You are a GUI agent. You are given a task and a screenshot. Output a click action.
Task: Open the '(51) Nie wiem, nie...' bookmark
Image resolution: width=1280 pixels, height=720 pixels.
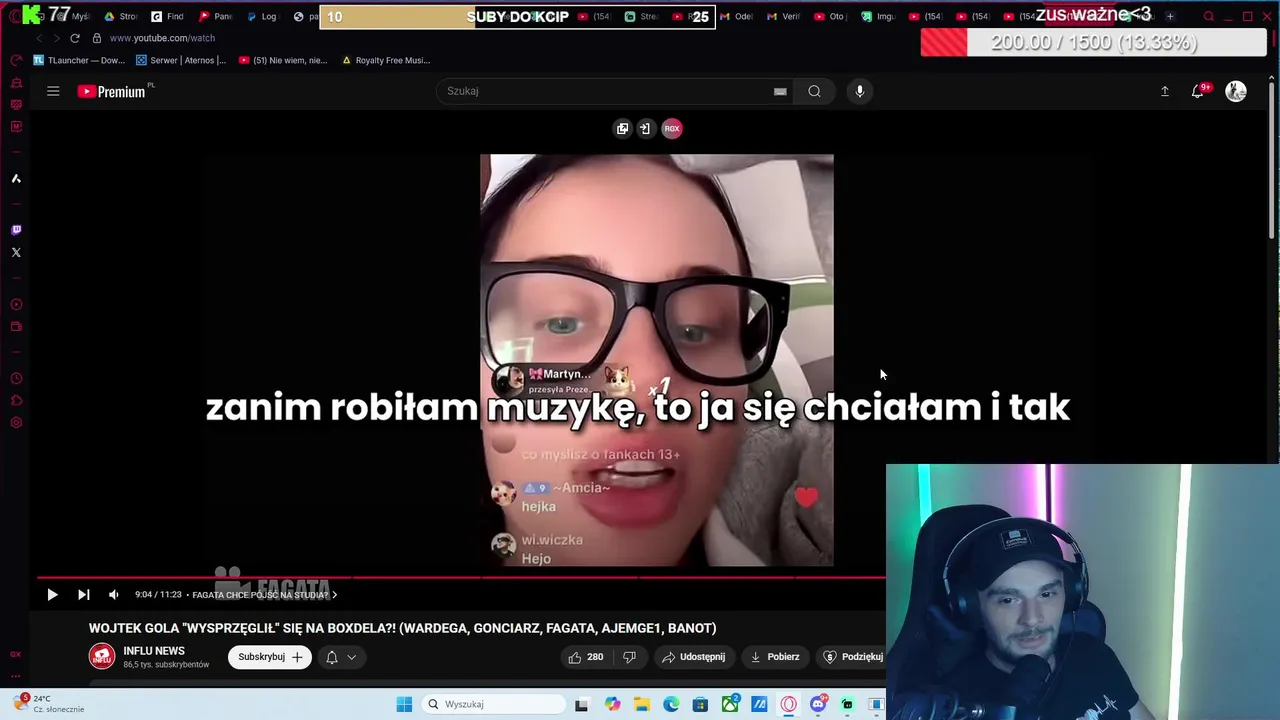coord(283,60)
